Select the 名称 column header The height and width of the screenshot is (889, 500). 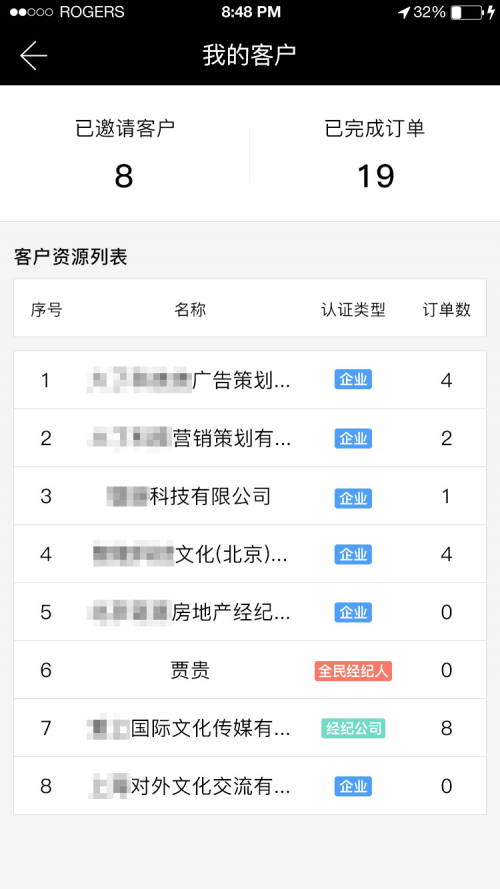[190, 310]
